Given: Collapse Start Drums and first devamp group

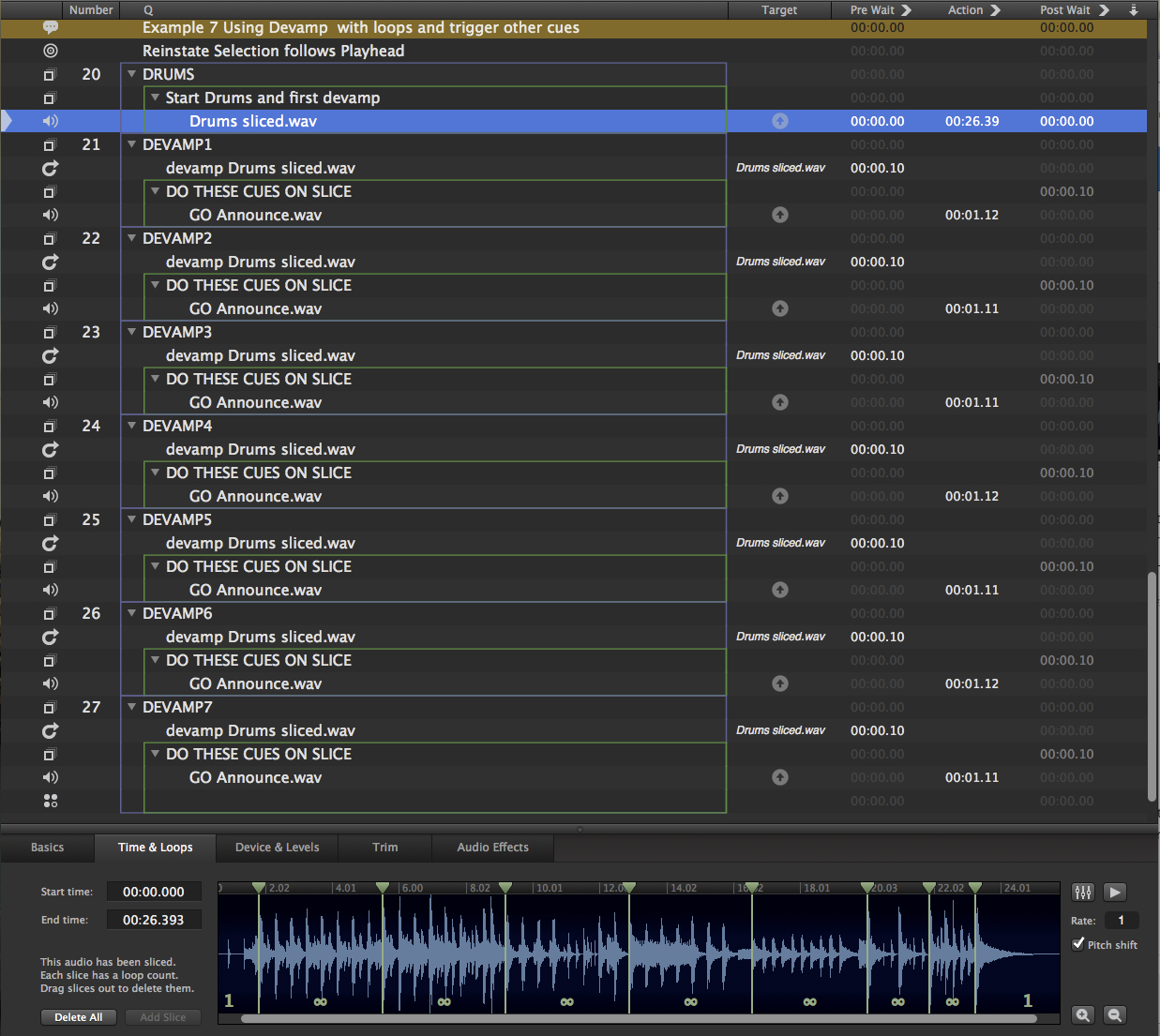Looking at the screenshot, I should pos(156,98).
